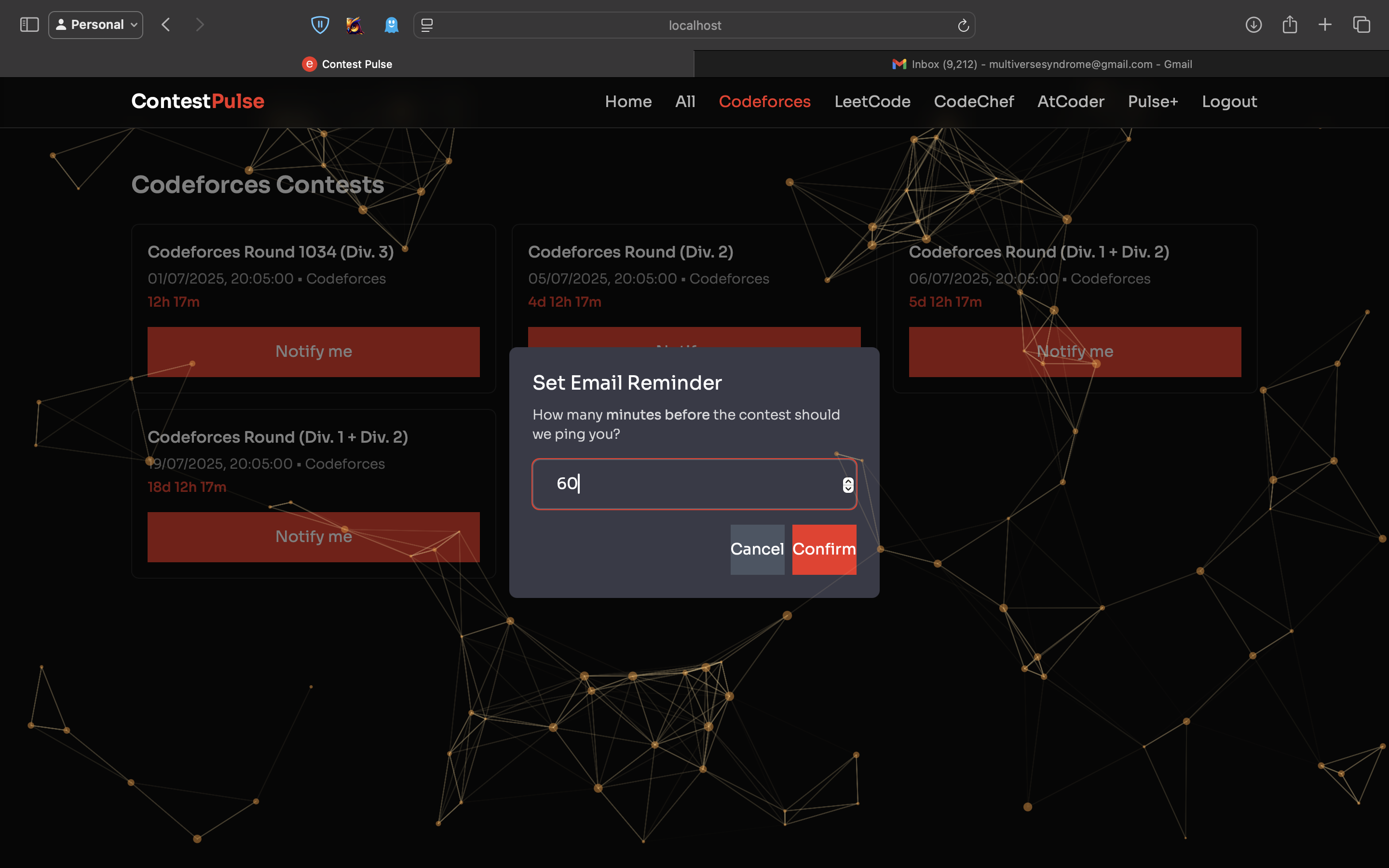Click Notify me for 06/07/2025 contest

1075,352
